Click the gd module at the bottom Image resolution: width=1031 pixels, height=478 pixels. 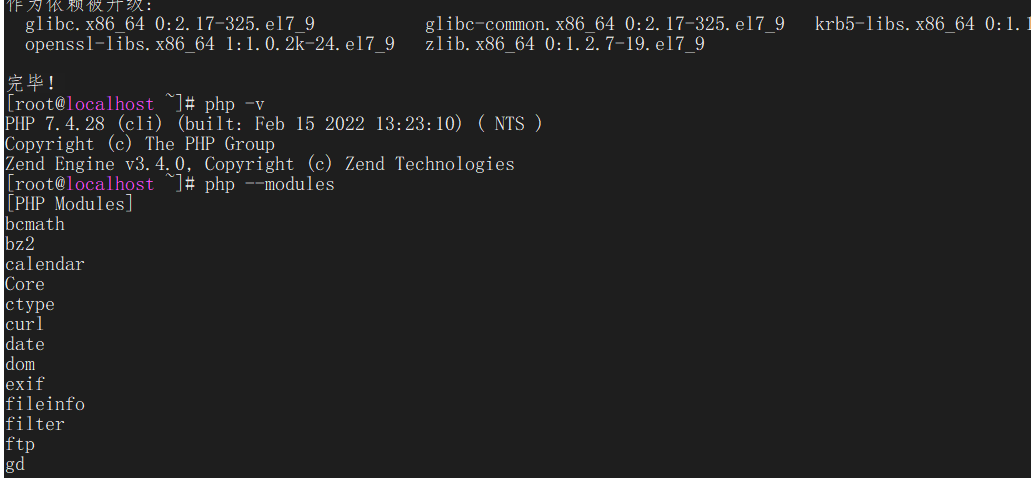click(15, 464)
